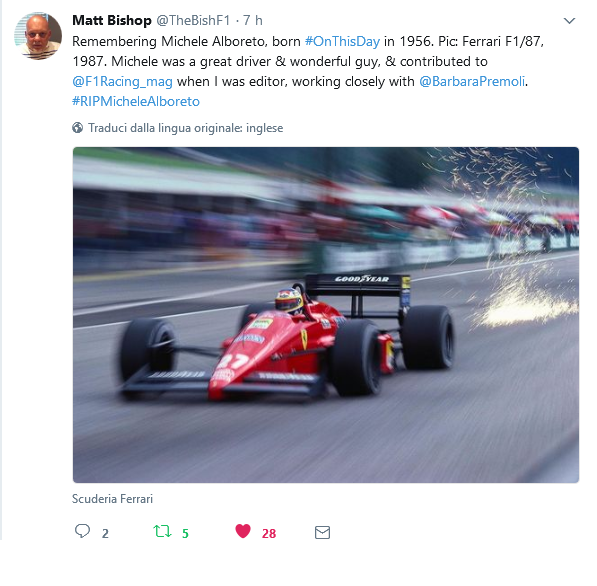Click the retweet count 5
The width and height of the screenshot is (597, 586).
tap(185, 533)
